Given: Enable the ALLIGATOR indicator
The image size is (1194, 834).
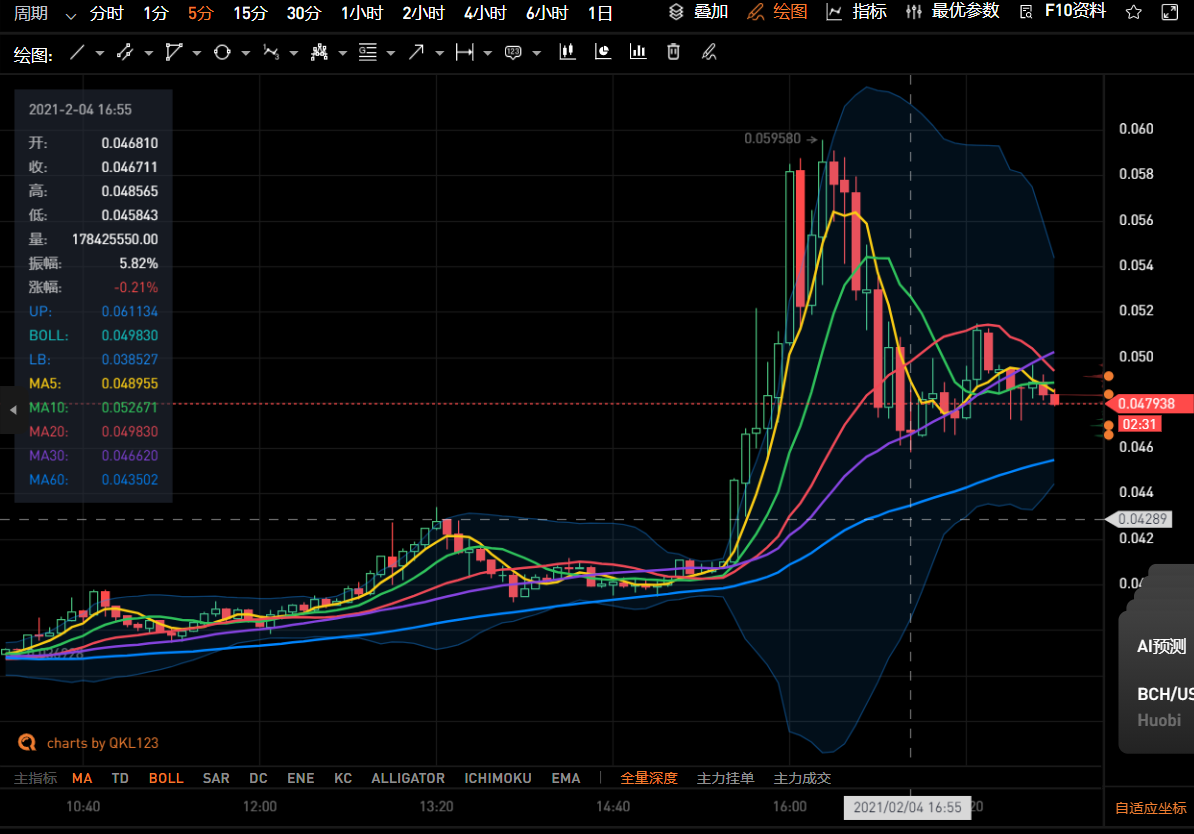Looking at the screenshot, I should click(408, 778).
